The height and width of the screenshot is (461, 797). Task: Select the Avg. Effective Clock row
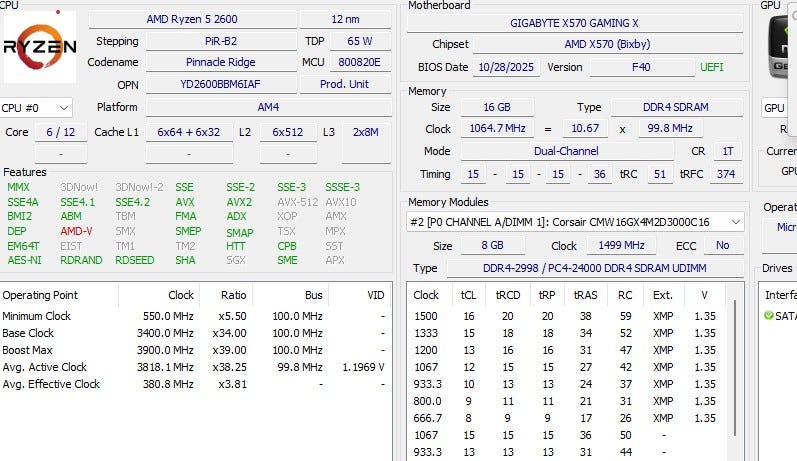(195, 384)
